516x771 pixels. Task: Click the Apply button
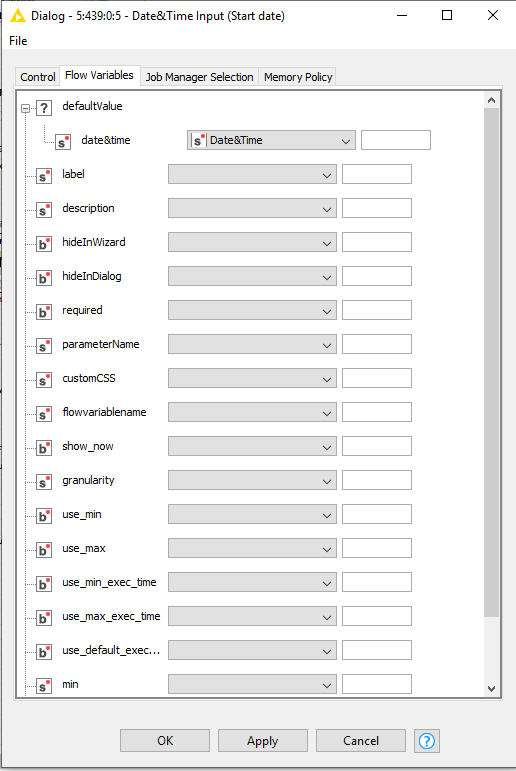(263, 741)
